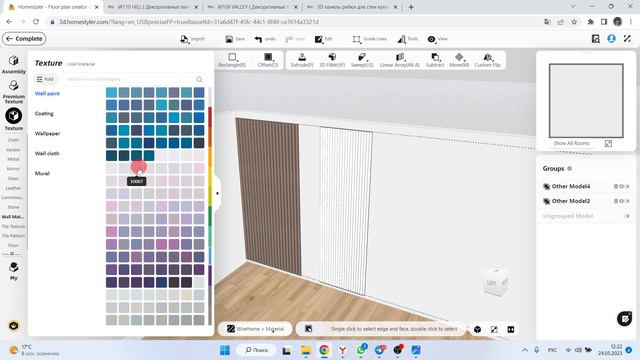640x360 pixels.
Task: Choose the Glass texture type
Action: (x=13, y=178)
